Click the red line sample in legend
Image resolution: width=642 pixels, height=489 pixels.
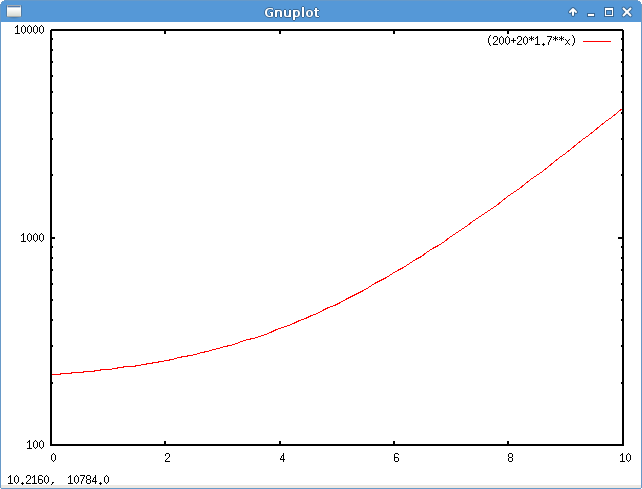(x=597, y=41)
